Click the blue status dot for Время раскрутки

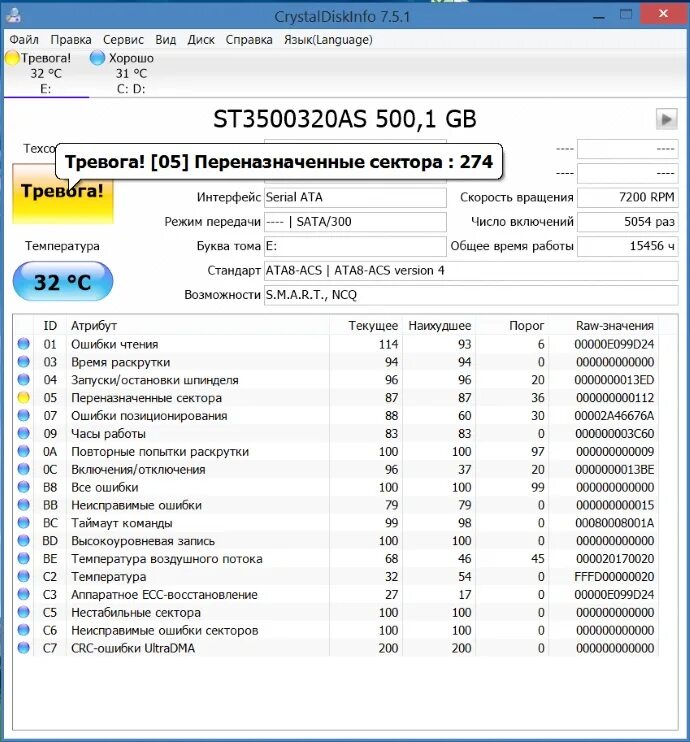[23, 362]
